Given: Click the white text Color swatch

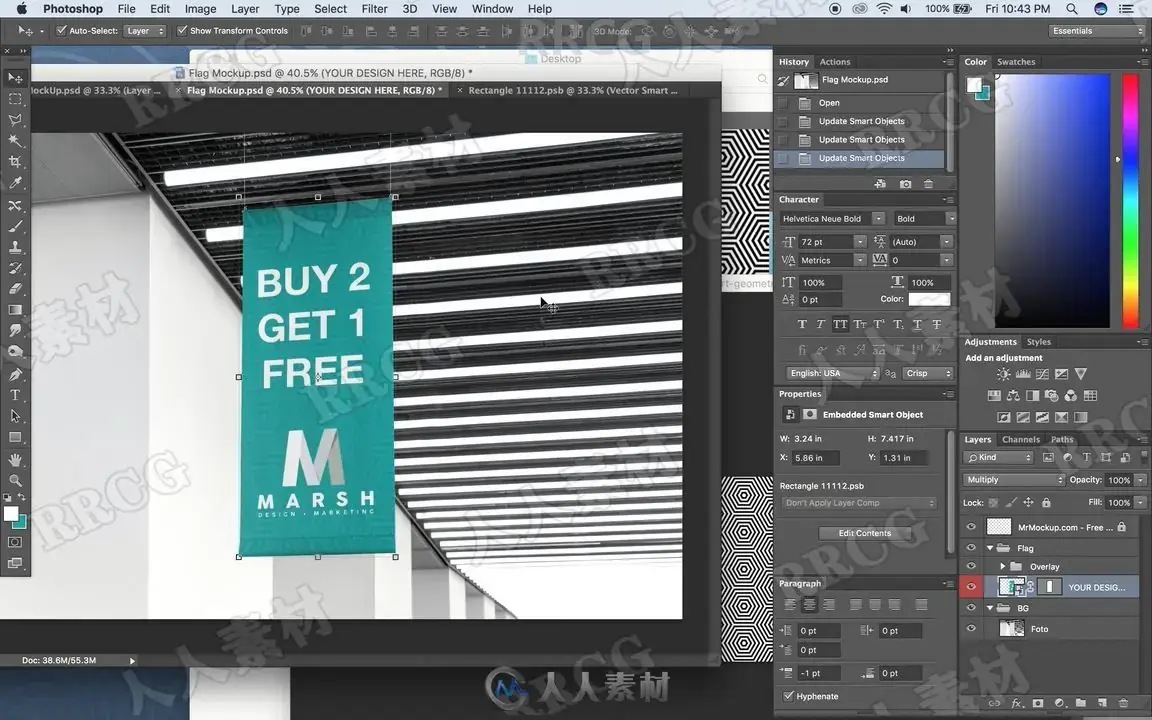Looking at the screenshot, I should click(929, 299).
